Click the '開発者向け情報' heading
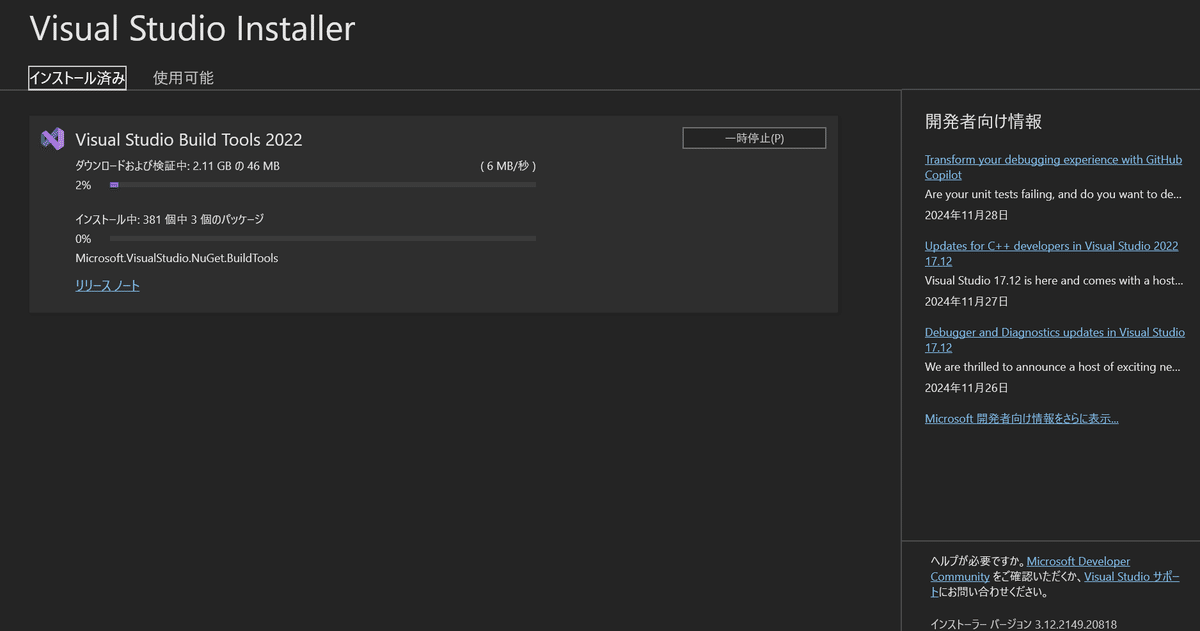The image size is (1200, 631). tap(984, 122)
